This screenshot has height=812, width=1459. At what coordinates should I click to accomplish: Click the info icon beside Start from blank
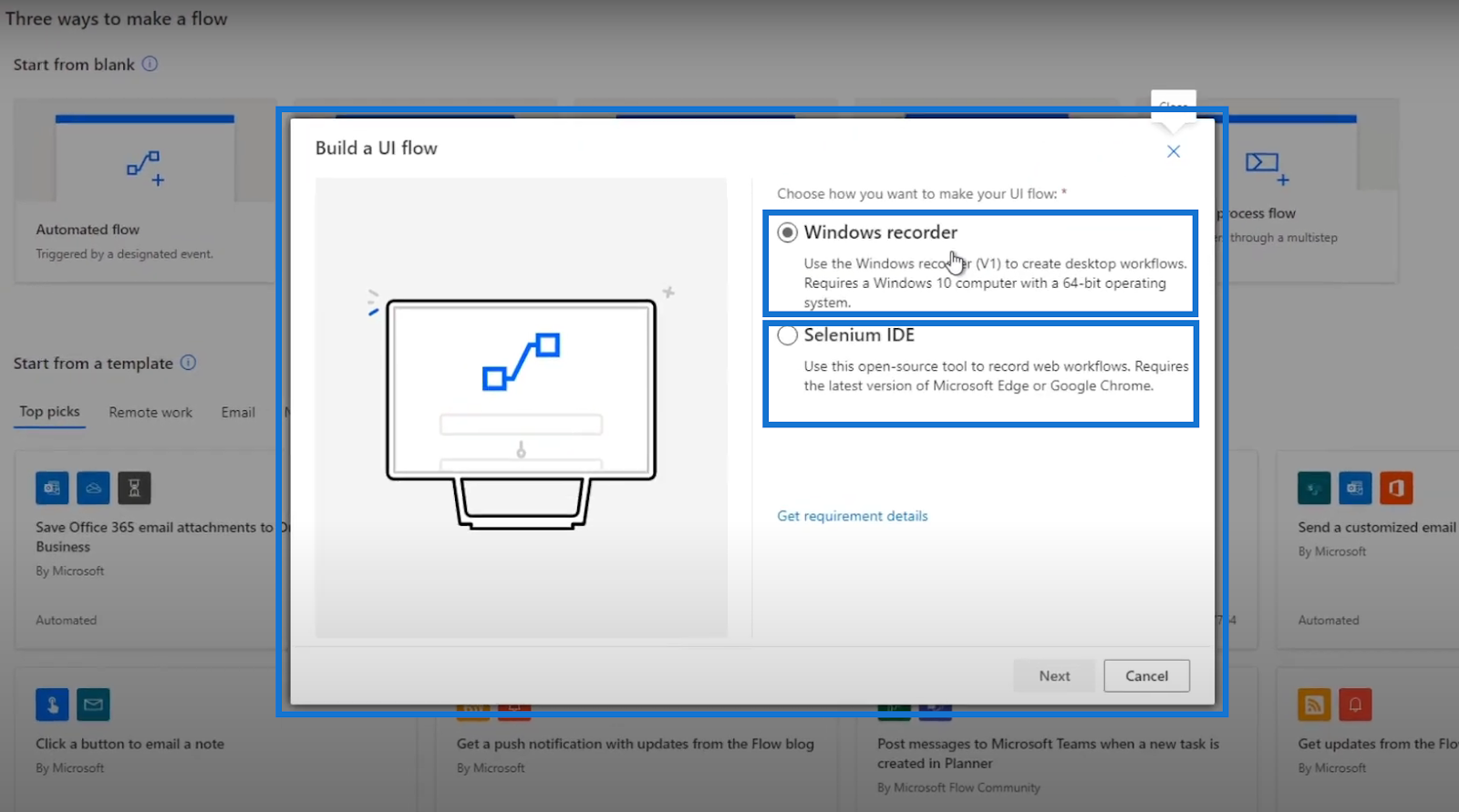coord(150,64)
